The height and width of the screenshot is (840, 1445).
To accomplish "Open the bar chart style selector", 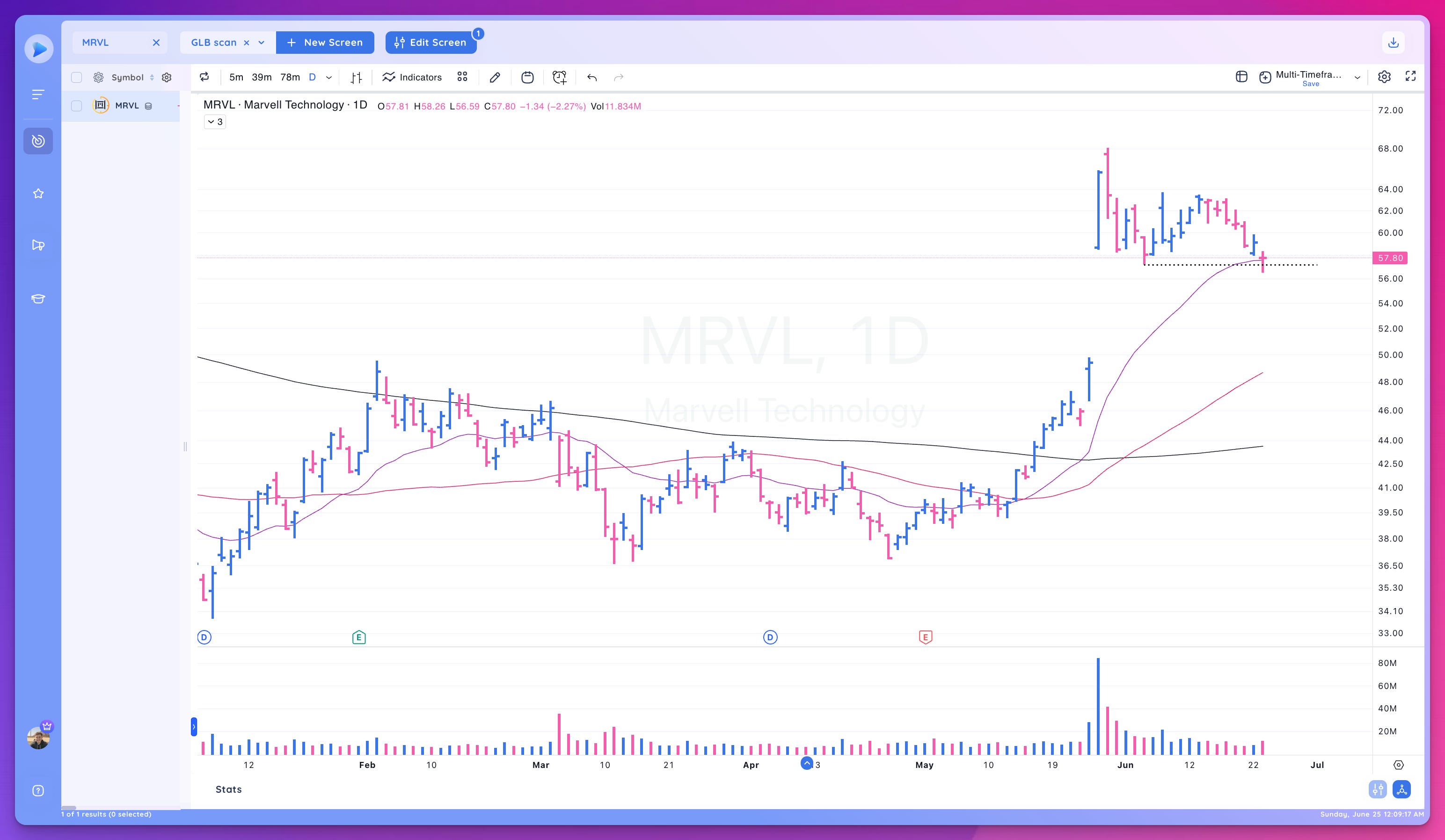I will (356, 77).
